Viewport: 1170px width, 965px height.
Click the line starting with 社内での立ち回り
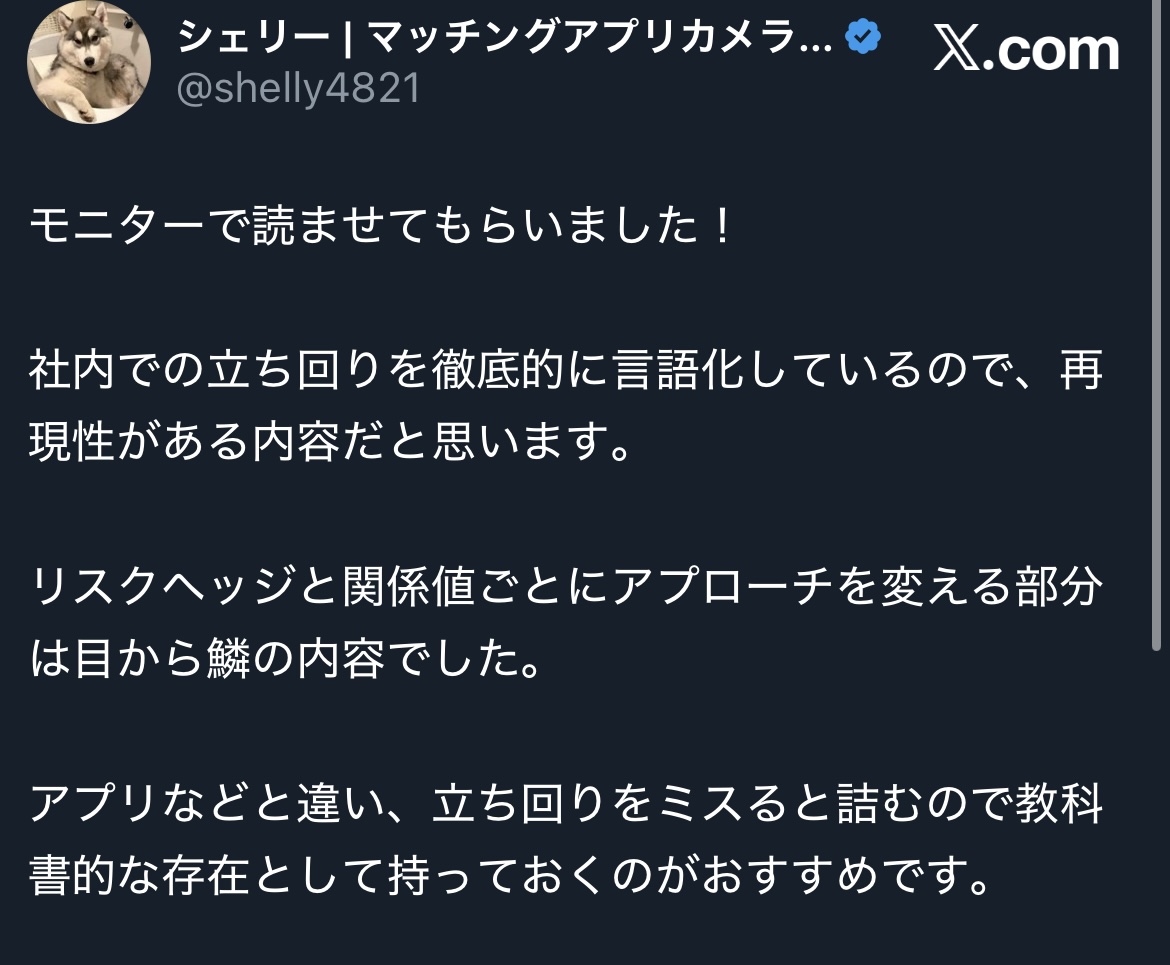566,369
